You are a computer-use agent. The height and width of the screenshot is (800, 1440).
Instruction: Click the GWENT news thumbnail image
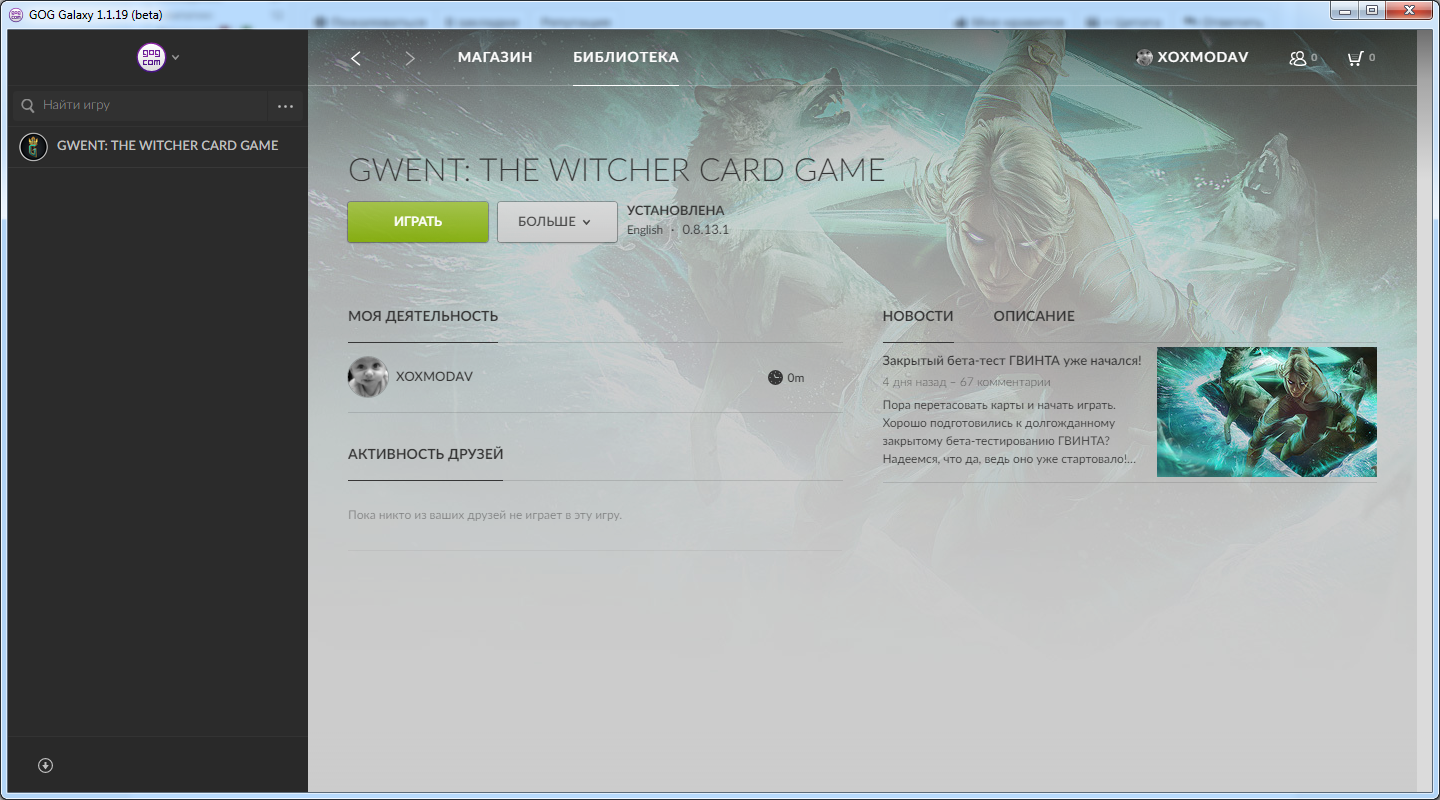(1267, 412)
